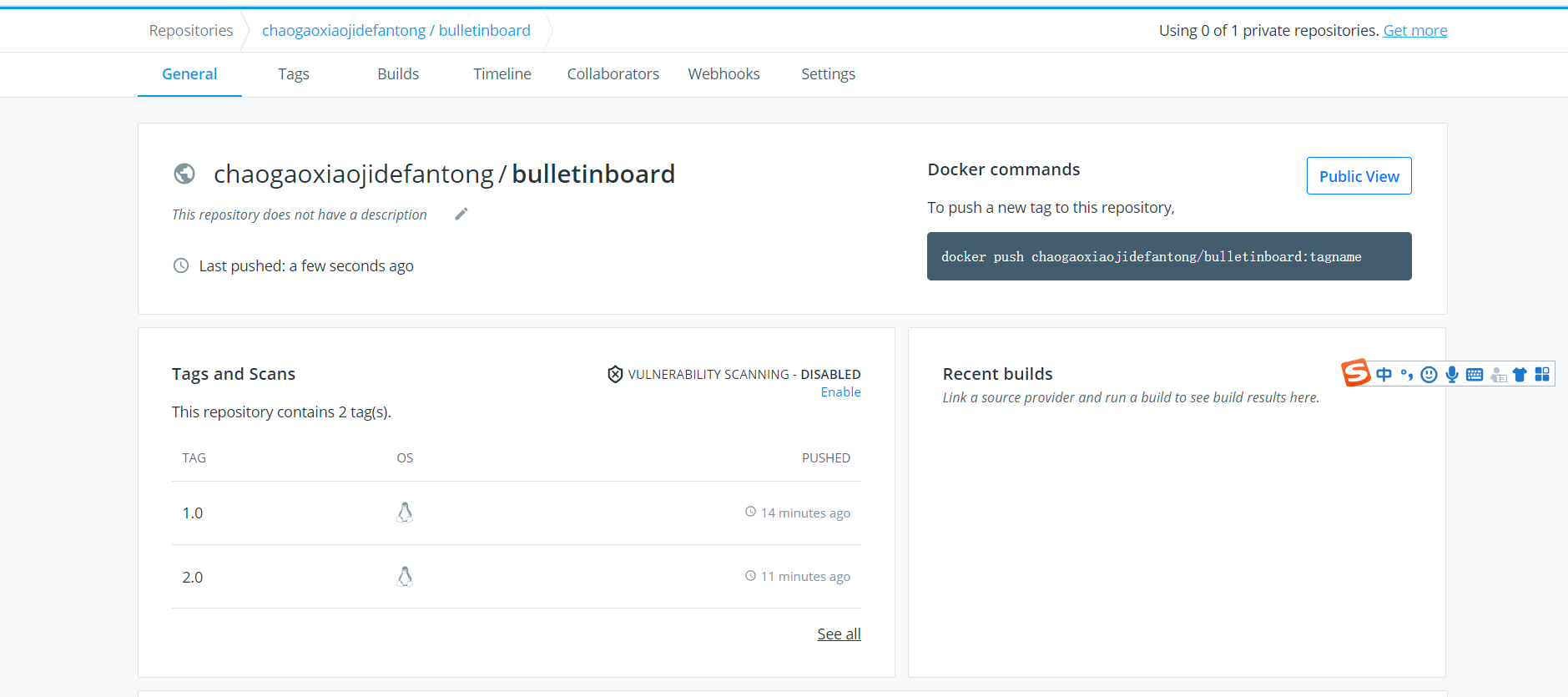Click 'This repository contains 2 tag(s).' text
The image size is (1568, 697).
281,412
